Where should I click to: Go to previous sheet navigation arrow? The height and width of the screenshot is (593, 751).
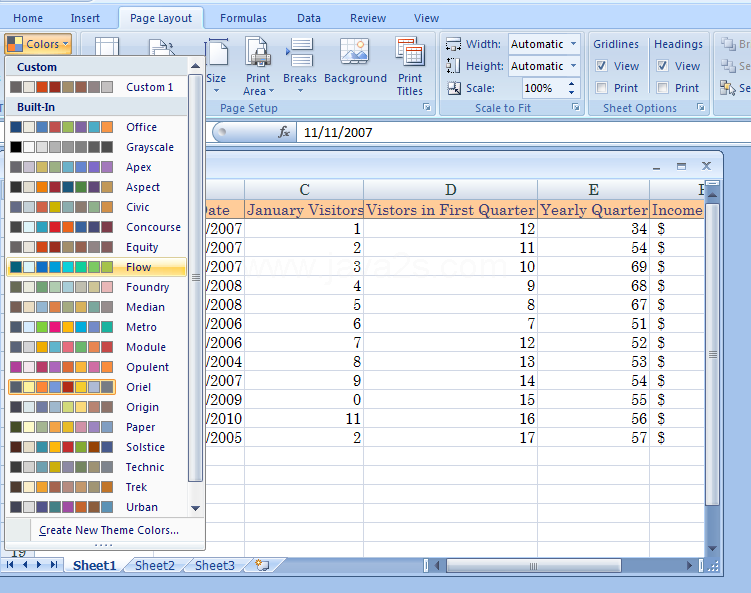tap(25, 565)
